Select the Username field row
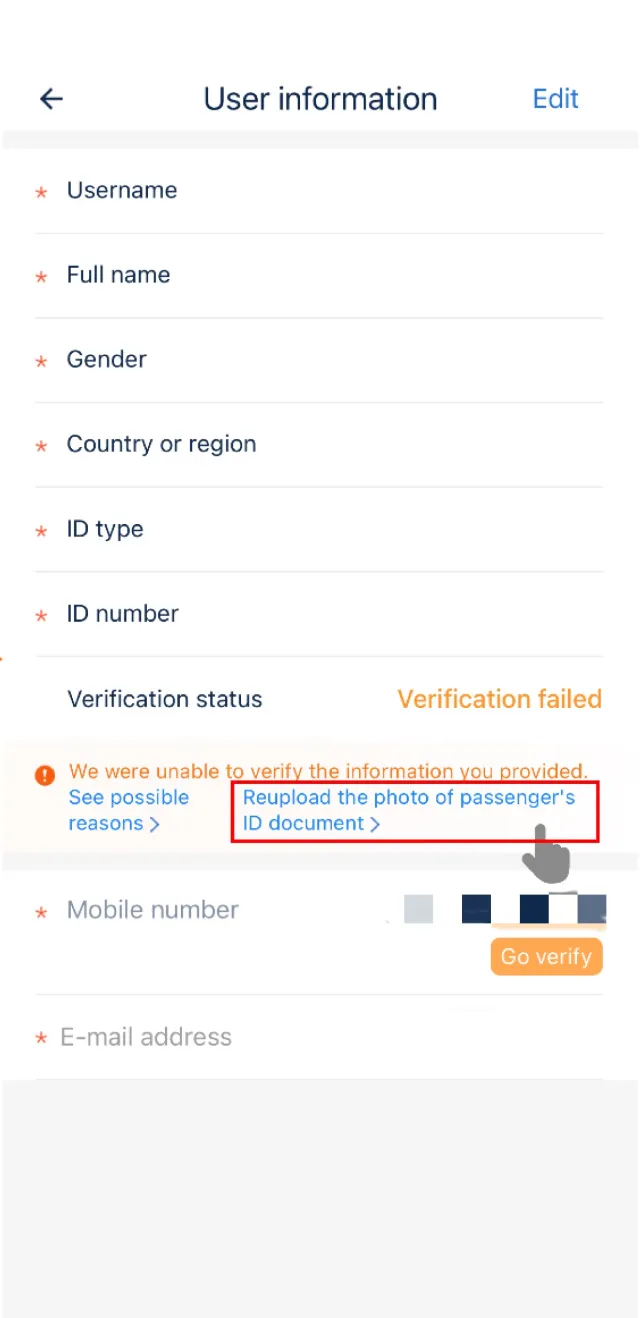Image resolution: width=640 pixels, height=1318 pixels. click(x=319, y=191)
